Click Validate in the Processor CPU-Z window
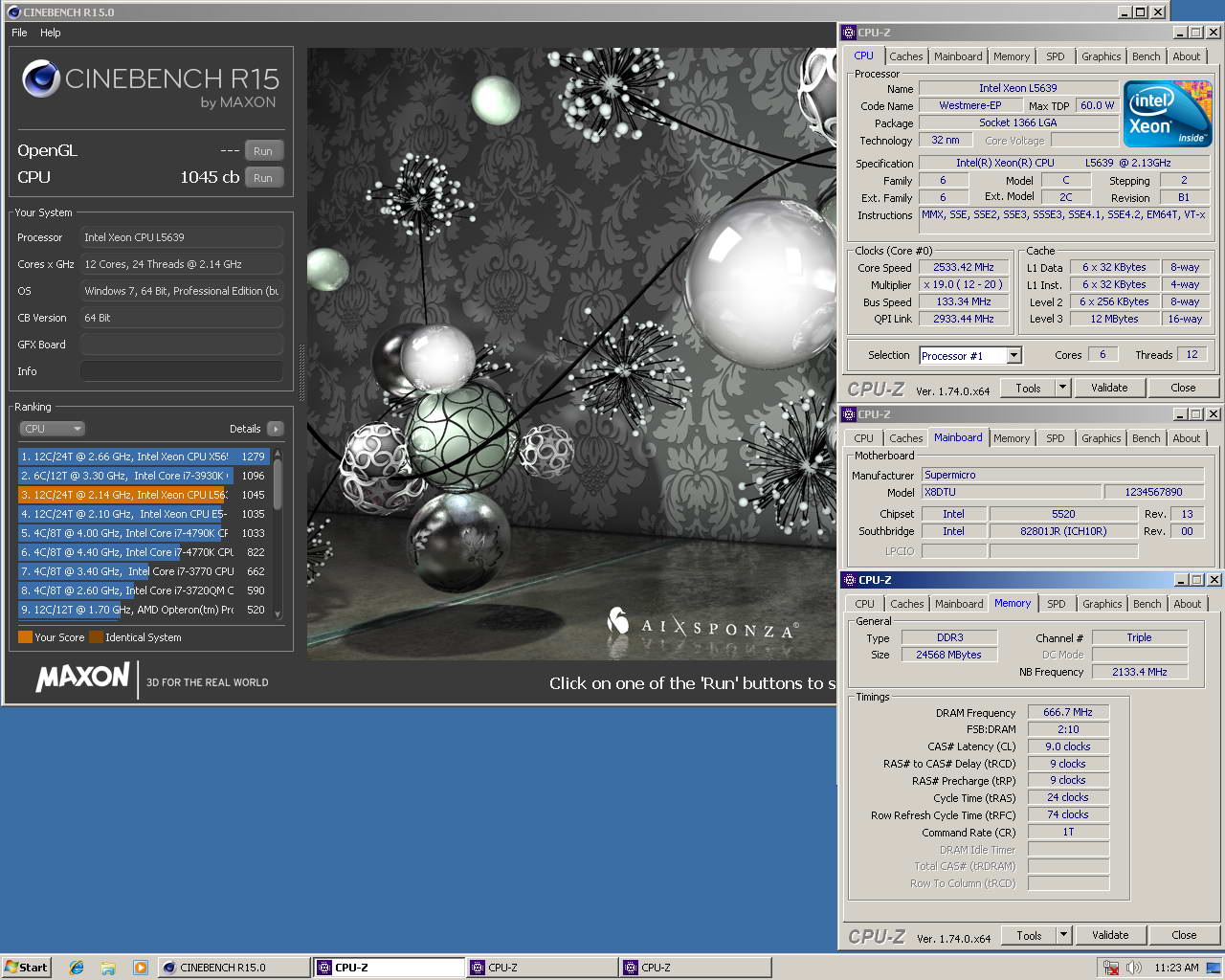The image size is (1225, 980). click(1109, 388)
